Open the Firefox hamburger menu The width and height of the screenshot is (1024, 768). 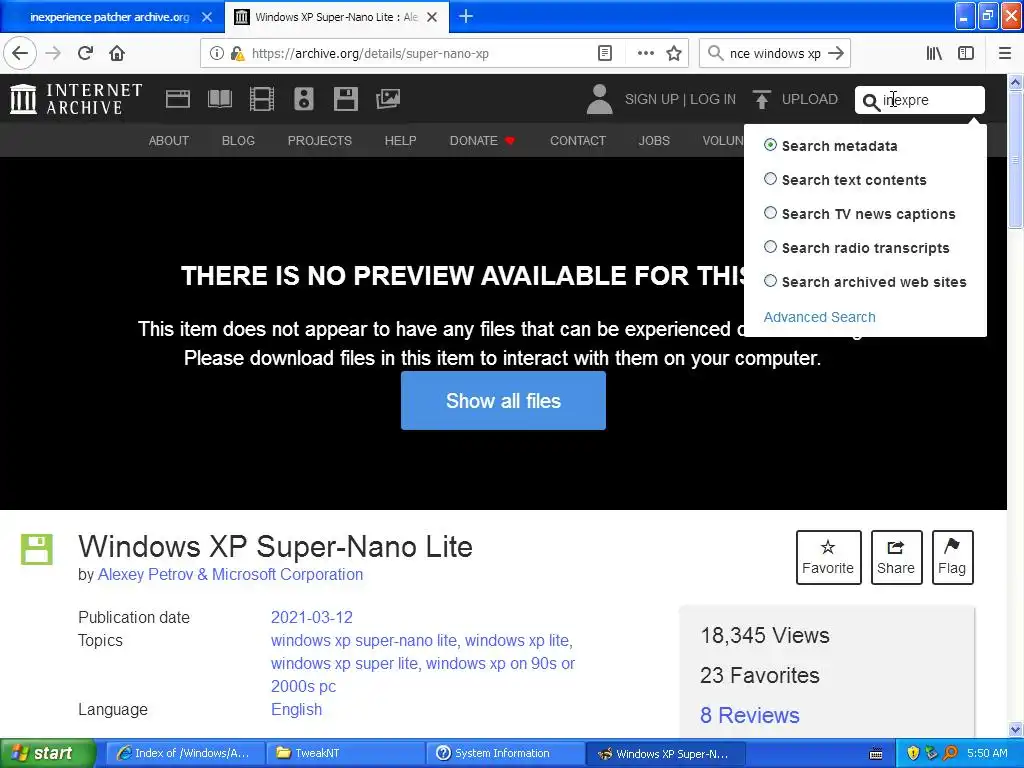click(1005, 54)
